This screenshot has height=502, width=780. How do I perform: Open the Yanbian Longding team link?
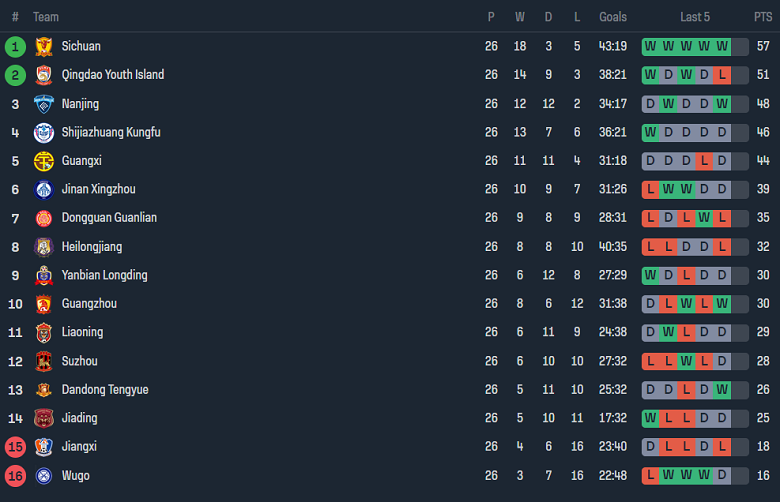(104, 275)
